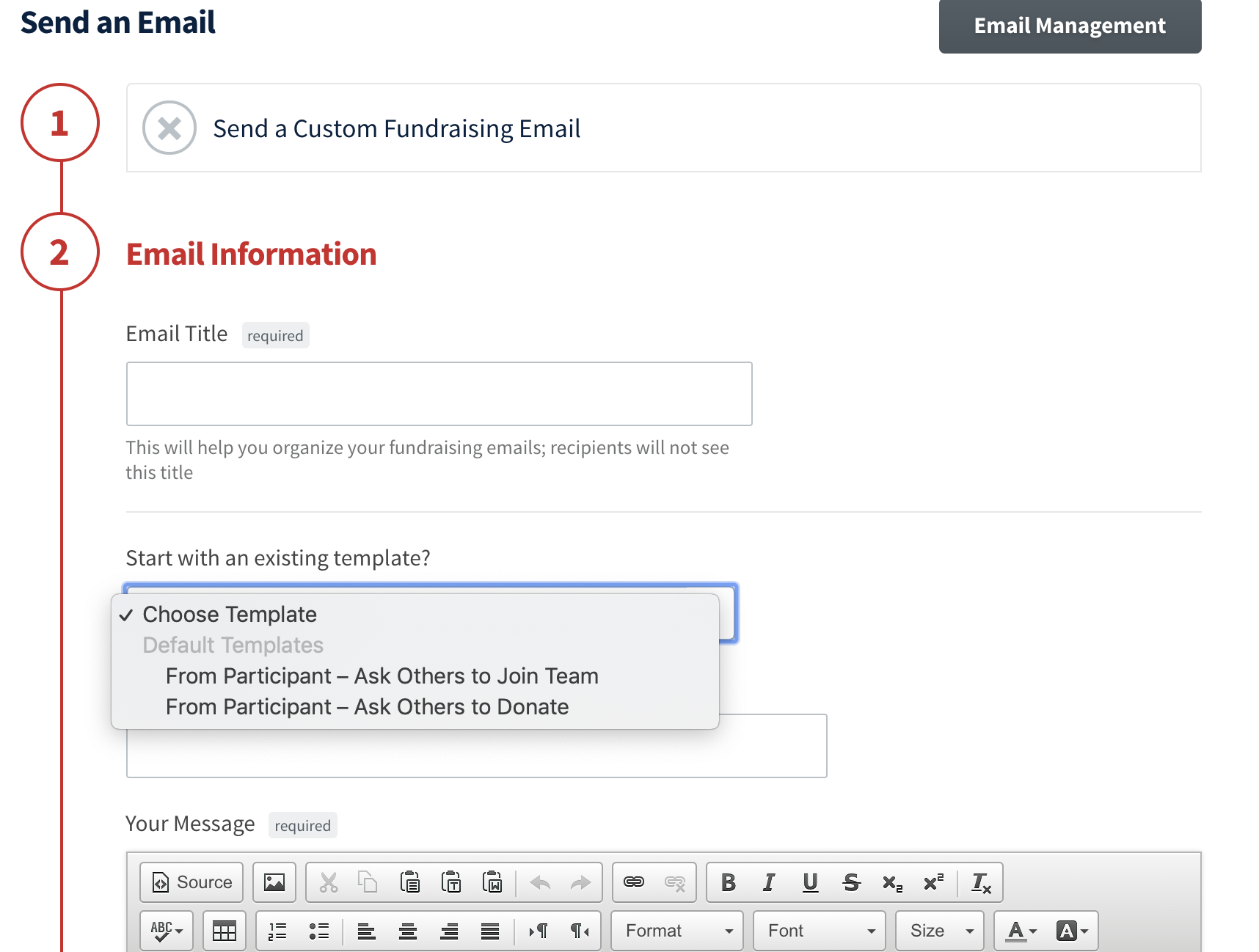Click the Undo arrow icon

pyautogui.click(x=540, y=882)
